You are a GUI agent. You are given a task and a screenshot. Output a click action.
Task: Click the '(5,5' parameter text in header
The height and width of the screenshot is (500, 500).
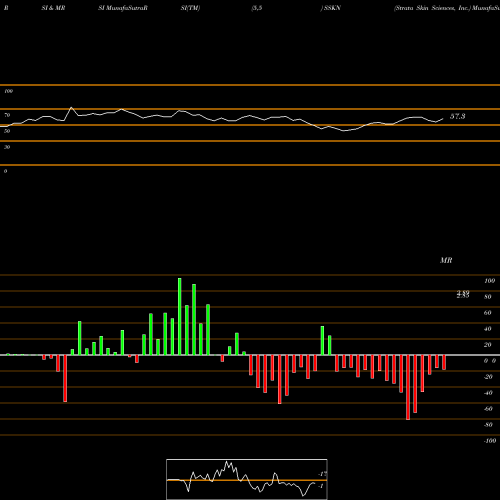[256, 8]
